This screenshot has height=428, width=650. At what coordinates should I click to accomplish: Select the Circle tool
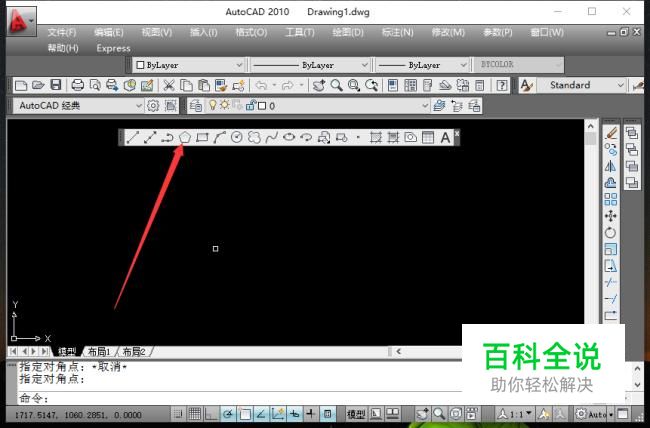(x=237, y=137)
